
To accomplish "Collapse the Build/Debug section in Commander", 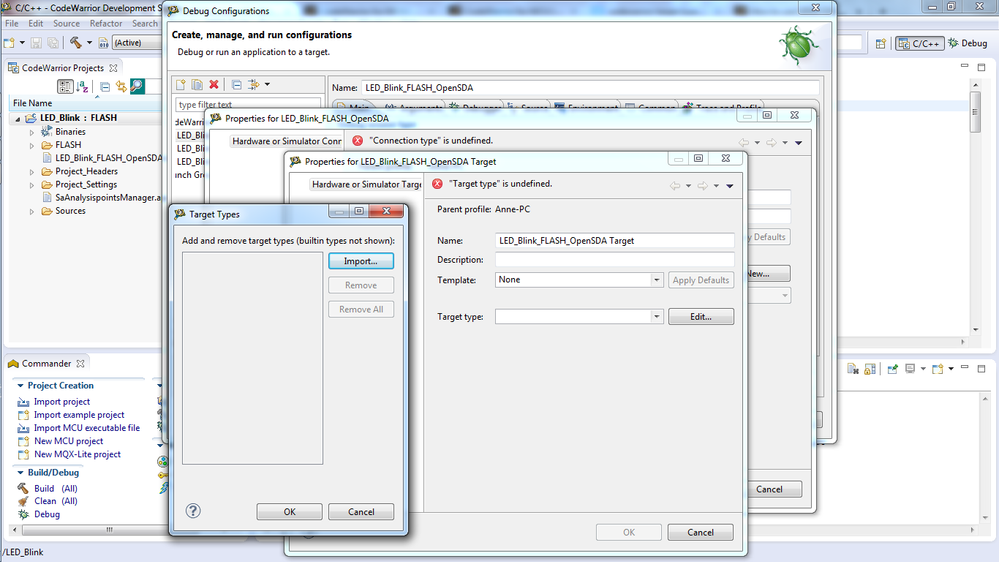I will click(x=20, y=473).
